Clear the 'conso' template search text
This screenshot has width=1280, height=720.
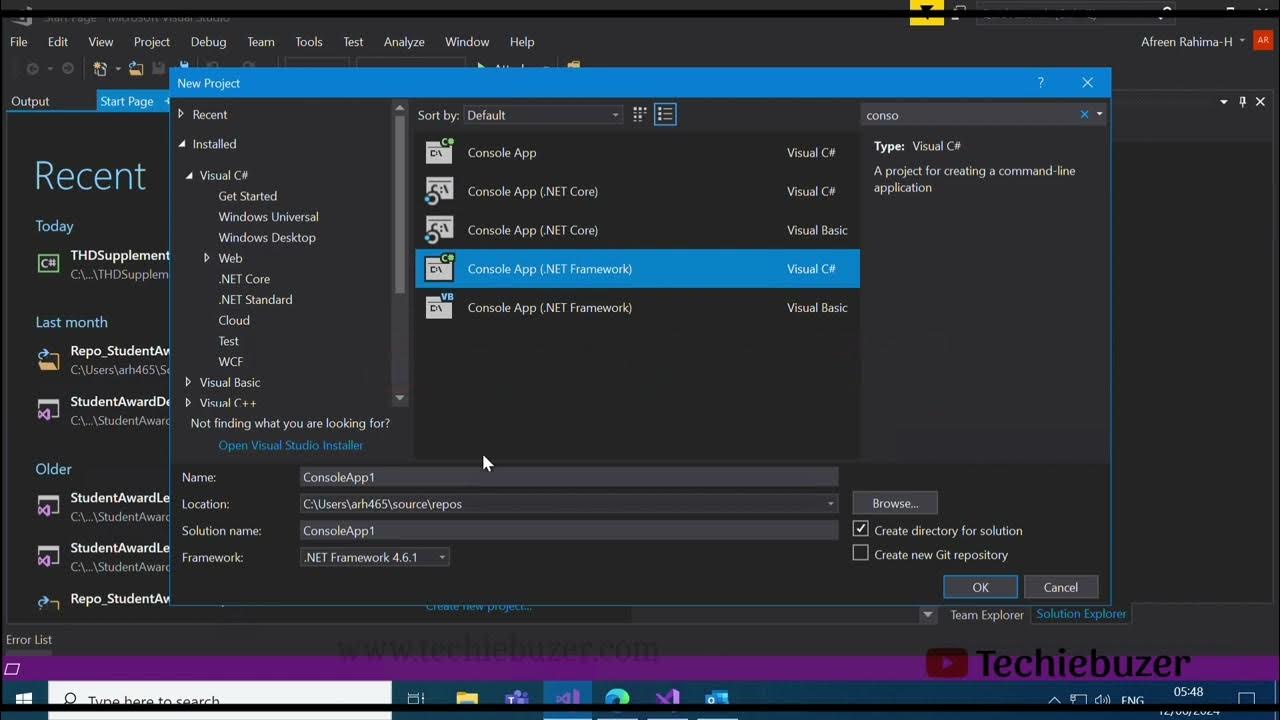[1084, 115]
